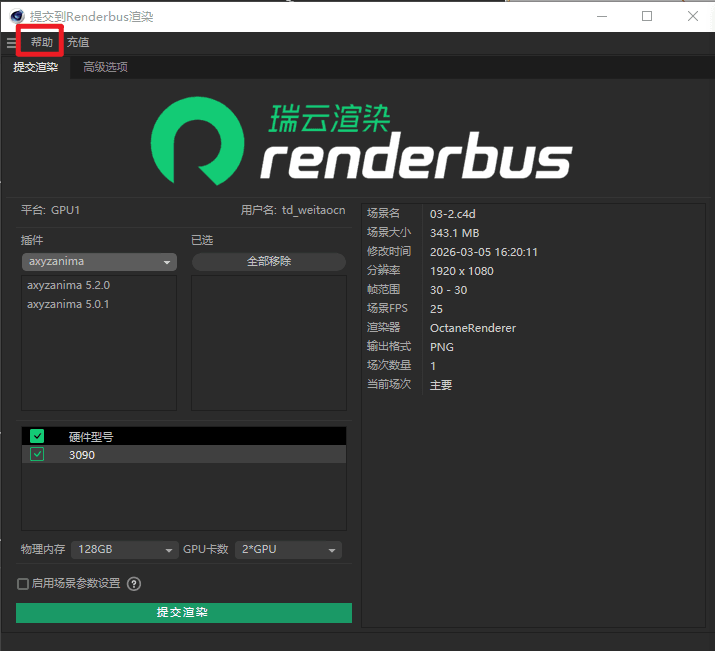Click the Cinema 4D title bar icon
Viewport: 715px width, 651px height.
17,16
